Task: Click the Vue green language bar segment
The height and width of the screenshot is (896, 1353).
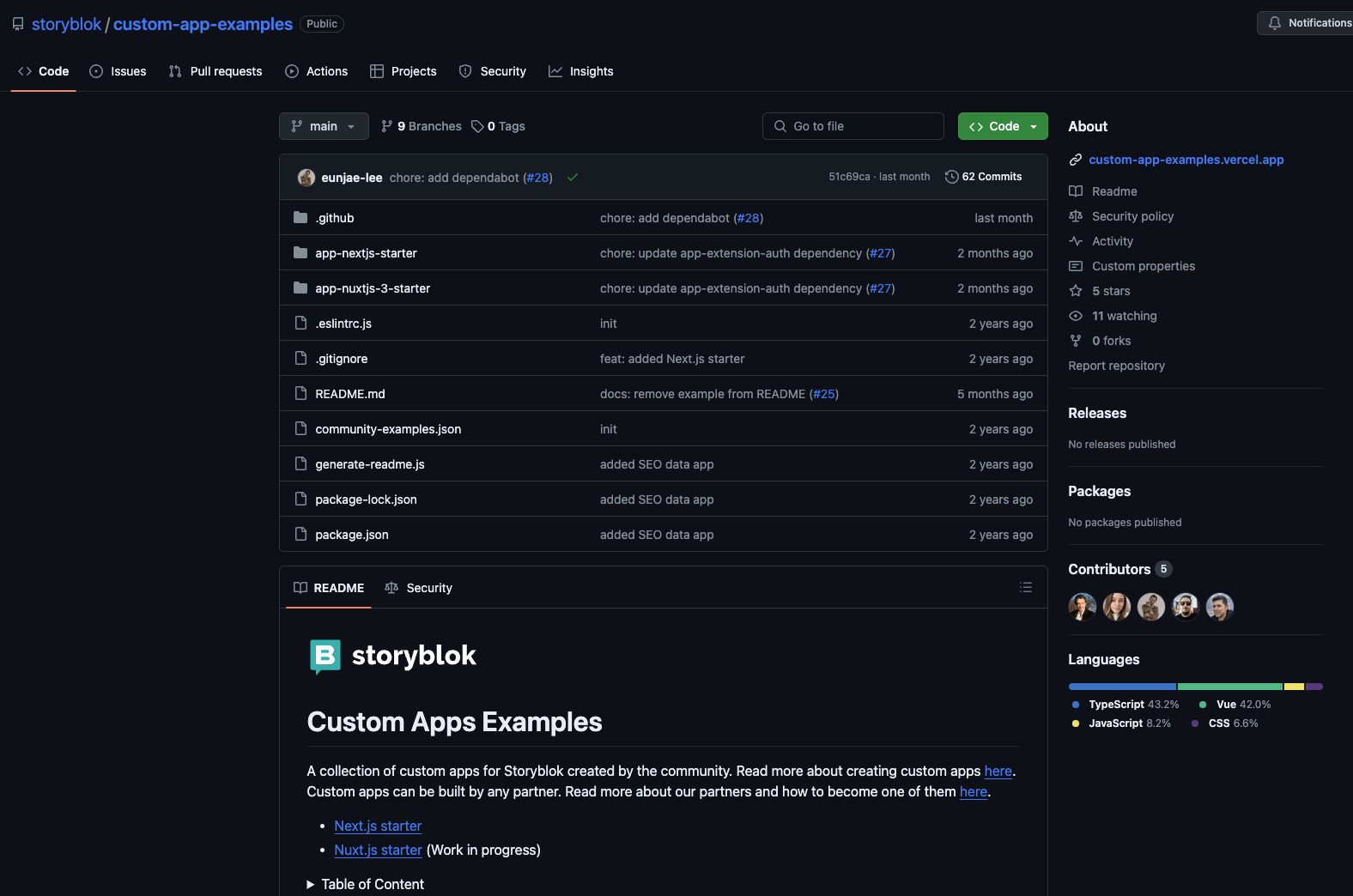Action: click(x=1230, y=687)
